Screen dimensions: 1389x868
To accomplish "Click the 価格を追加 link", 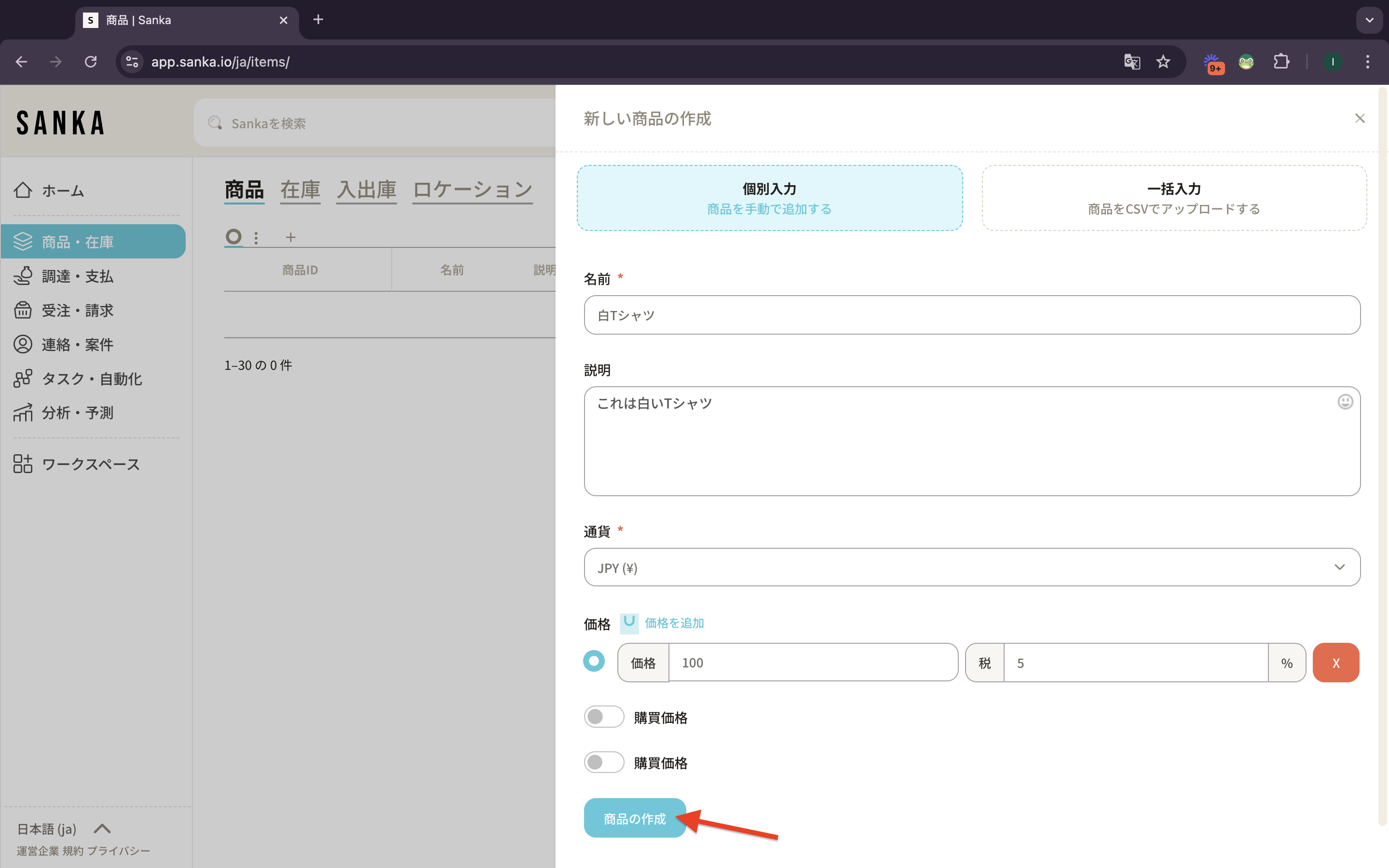I will click(674, 623).
